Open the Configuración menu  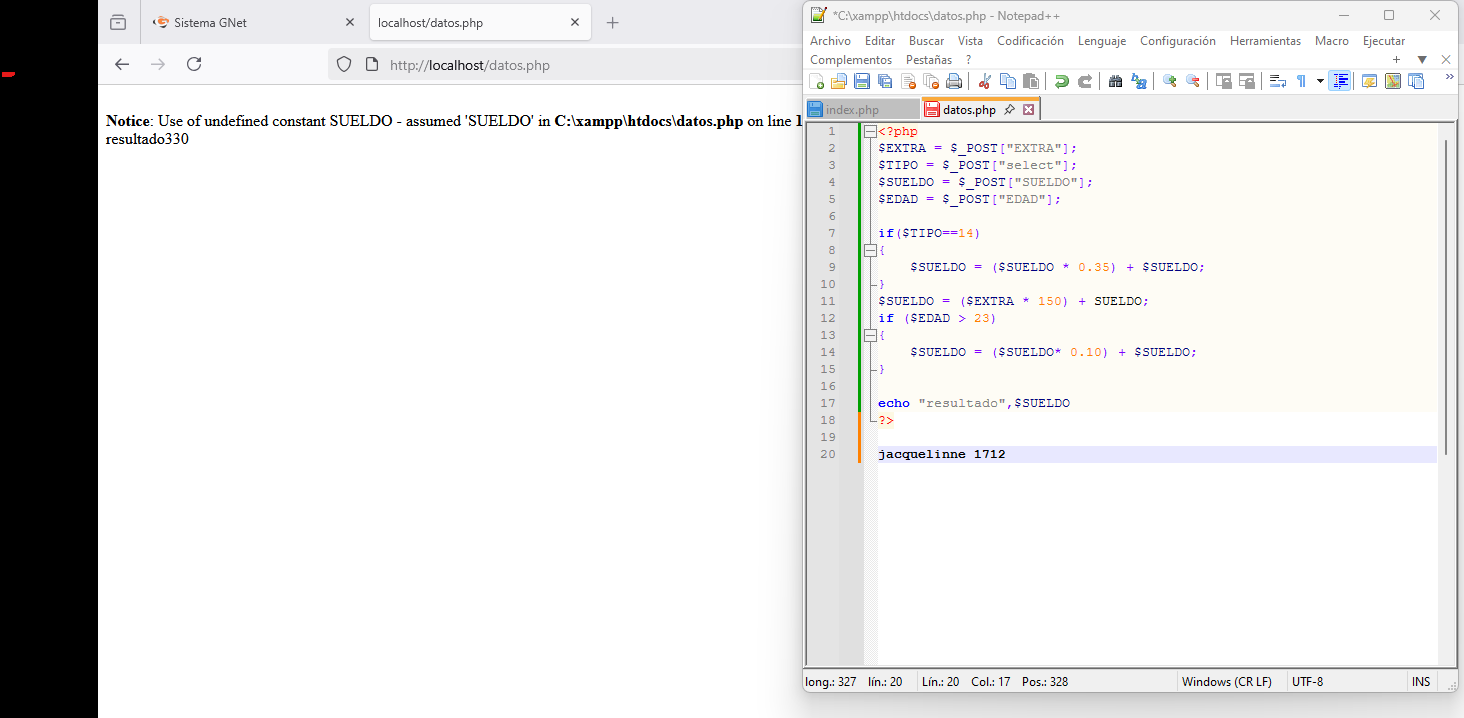1178,41
